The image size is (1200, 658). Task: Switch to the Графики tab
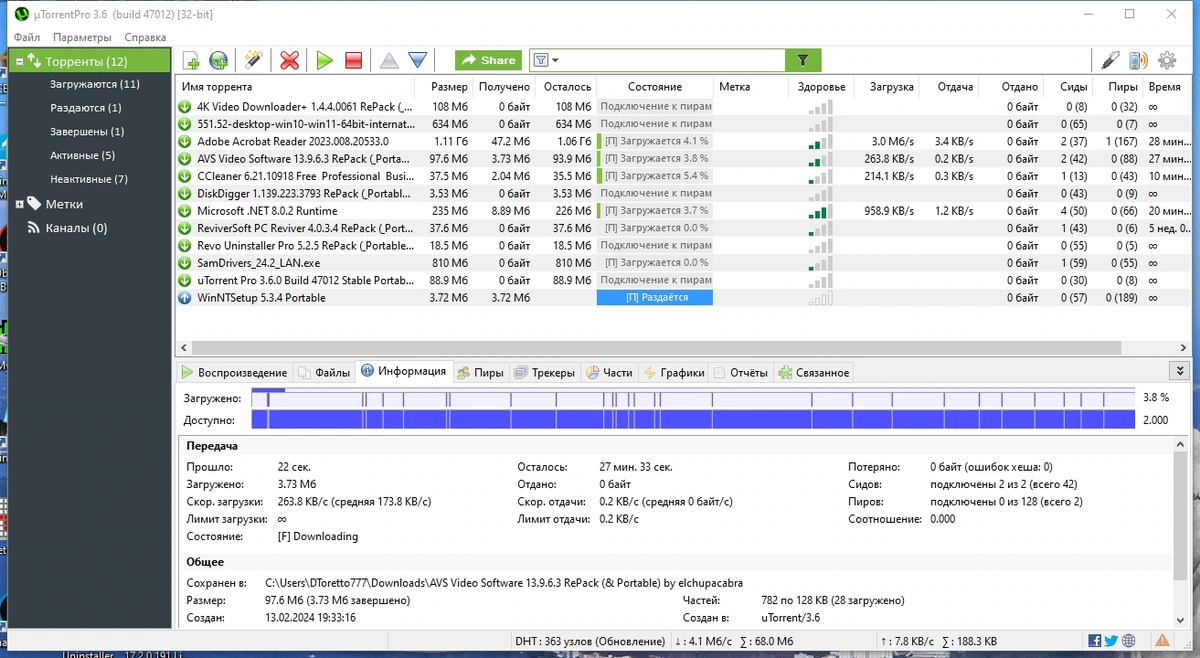pos(673,373)
